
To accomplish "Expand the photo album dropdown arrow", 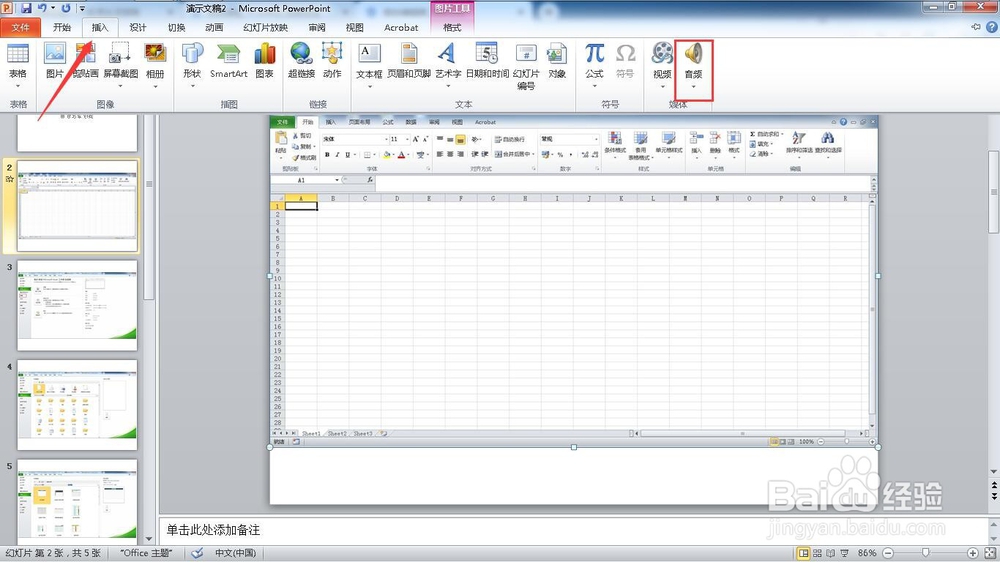I will tap(155, 85).
